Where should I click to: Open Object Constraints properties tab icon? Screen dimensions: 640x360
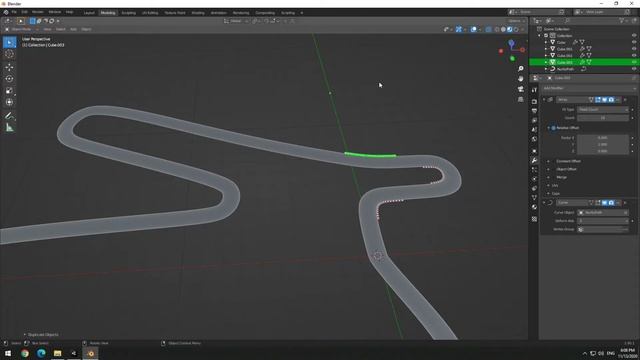pyautogui.click(x=534, y=188)
